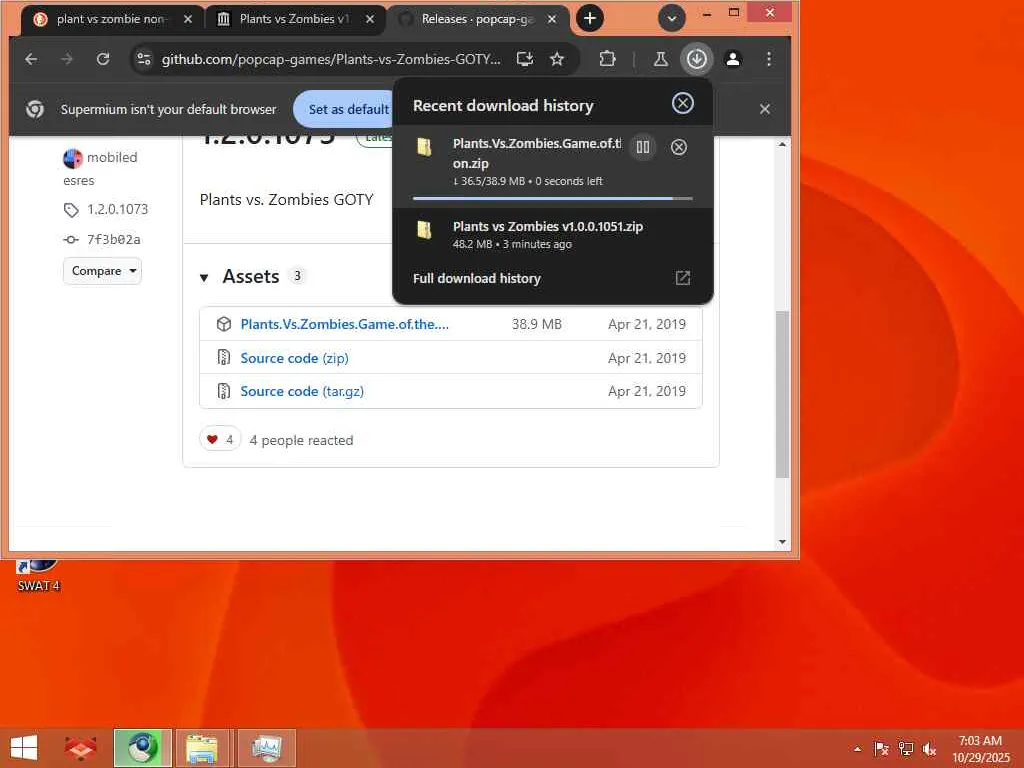Click the package icon beside the game asset
Viewport: 1024px width, 768px height.
pos(223,324)
